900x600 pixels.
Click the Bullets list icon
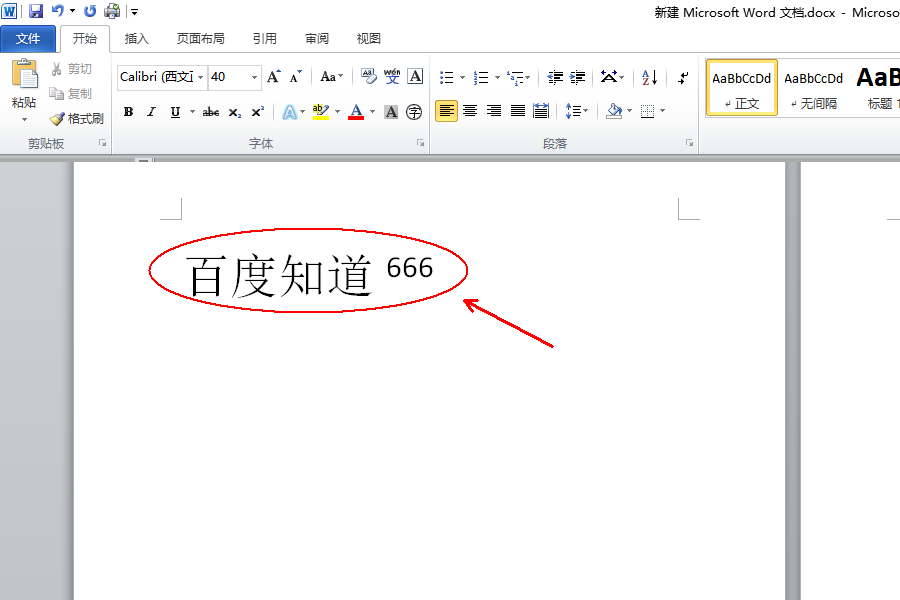(447, 77)
